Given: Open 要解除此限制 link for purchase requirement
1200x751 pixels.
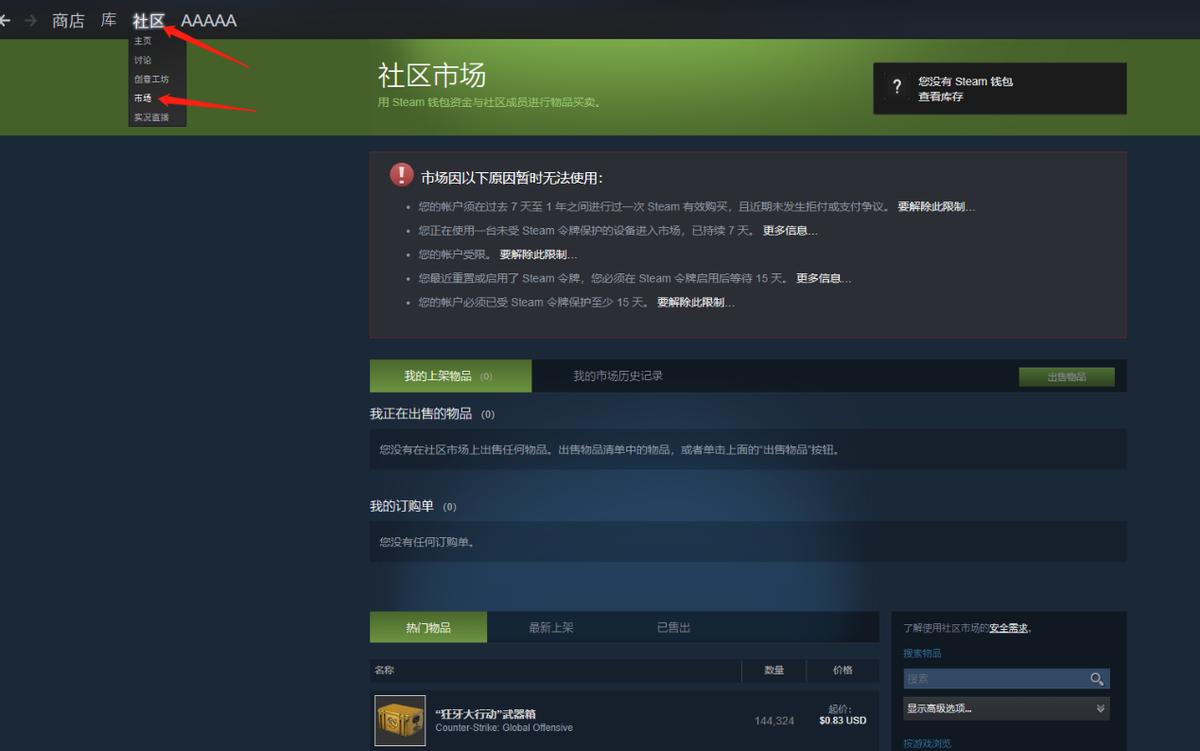Looking at the screenshot, I should (x=936, y=207).
